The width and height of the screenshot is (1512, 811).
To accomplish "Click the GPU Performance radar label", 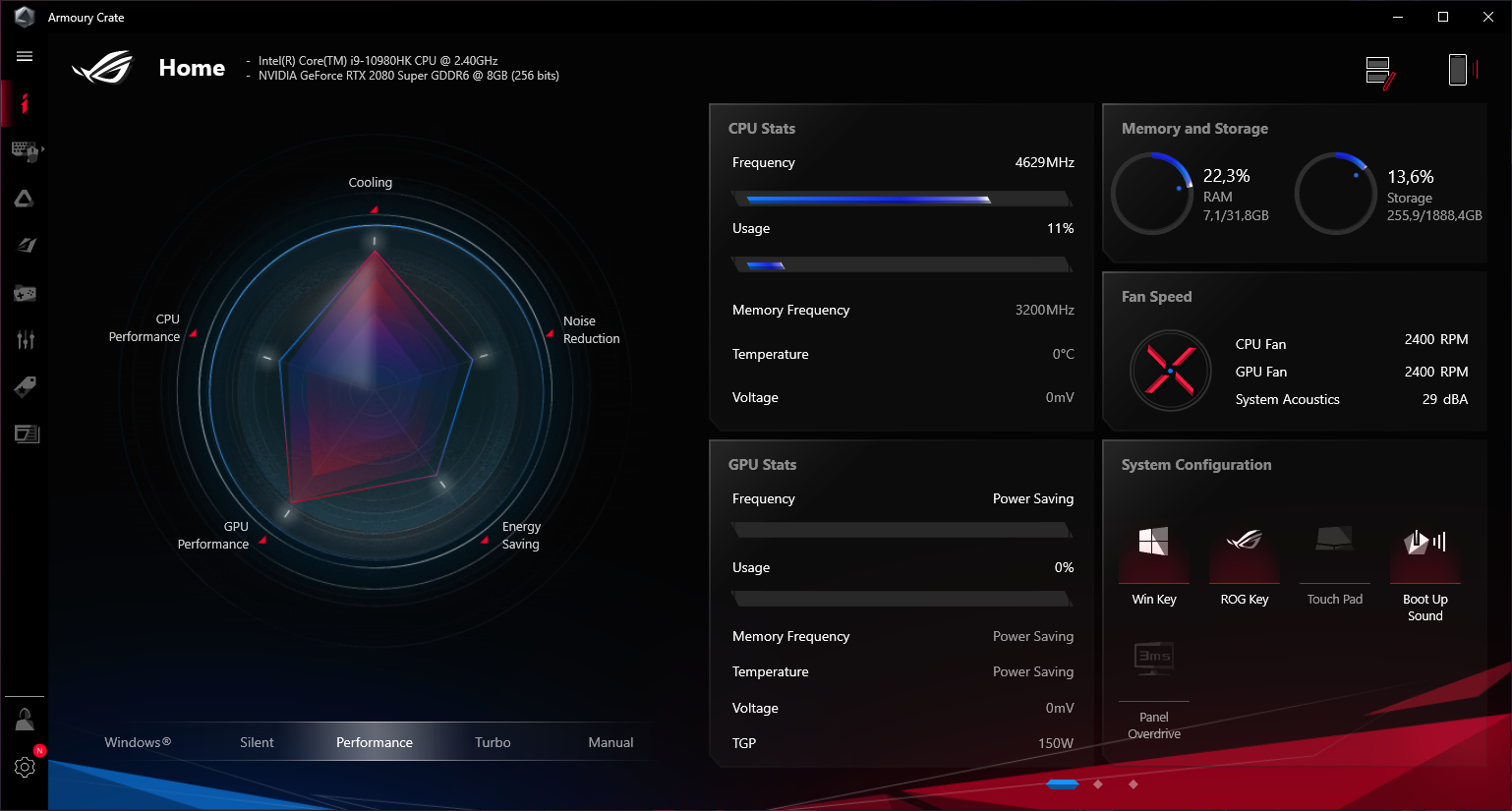I will coord(213,536).
